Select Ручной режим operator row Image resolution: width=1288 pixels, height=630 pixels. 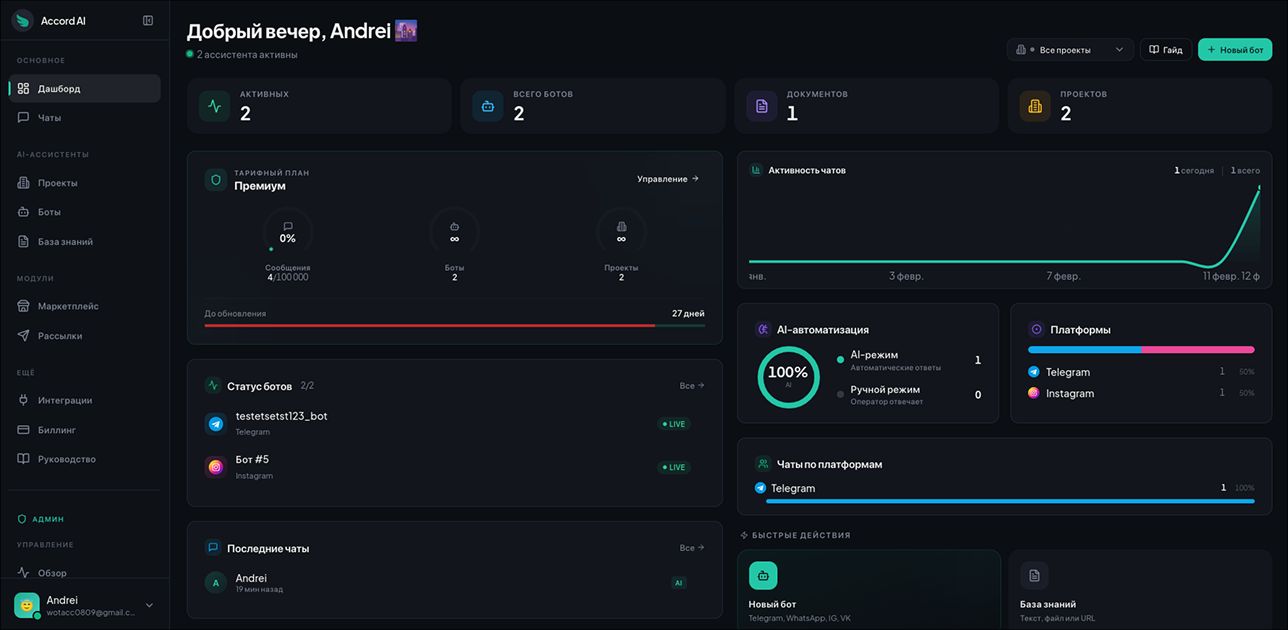[x=909, y=395]
